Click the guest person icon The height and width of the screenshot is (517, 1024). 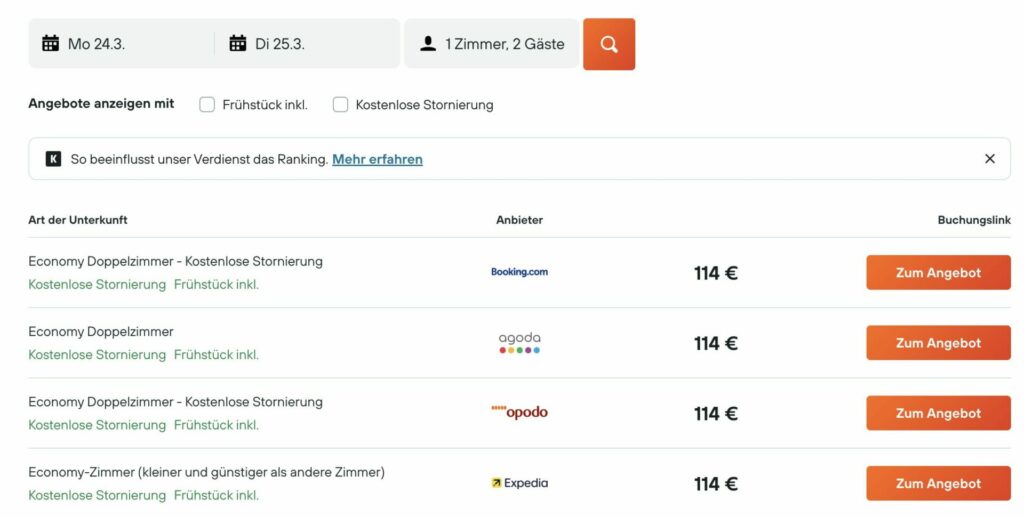coord(428,44)
